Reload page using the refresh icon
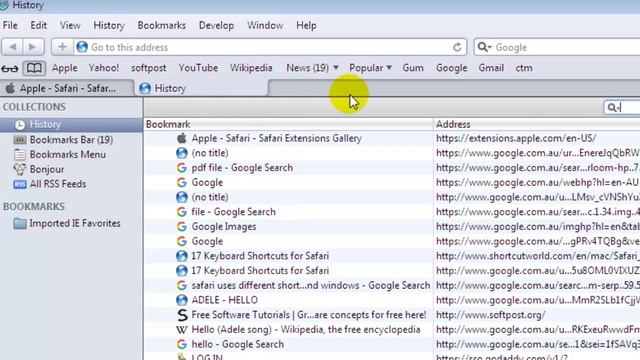The height and width of the screenshot is (360, 640). [x=457, y=47]
